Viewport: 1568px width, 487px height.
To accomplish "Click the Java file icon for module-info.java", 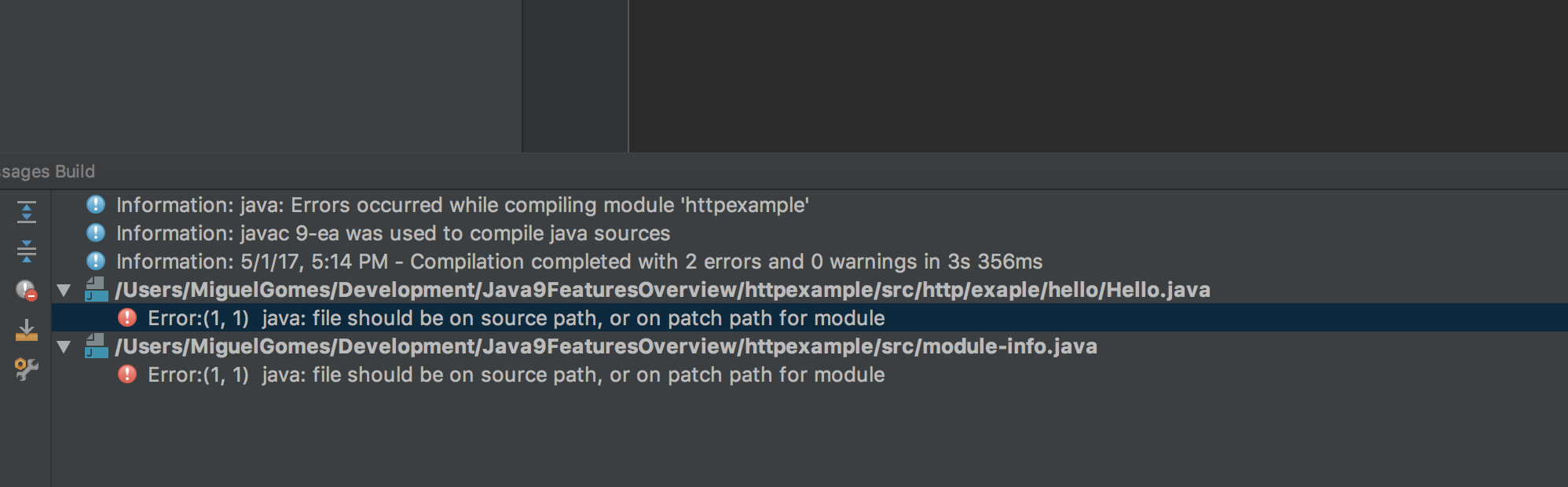I will 96,346.
